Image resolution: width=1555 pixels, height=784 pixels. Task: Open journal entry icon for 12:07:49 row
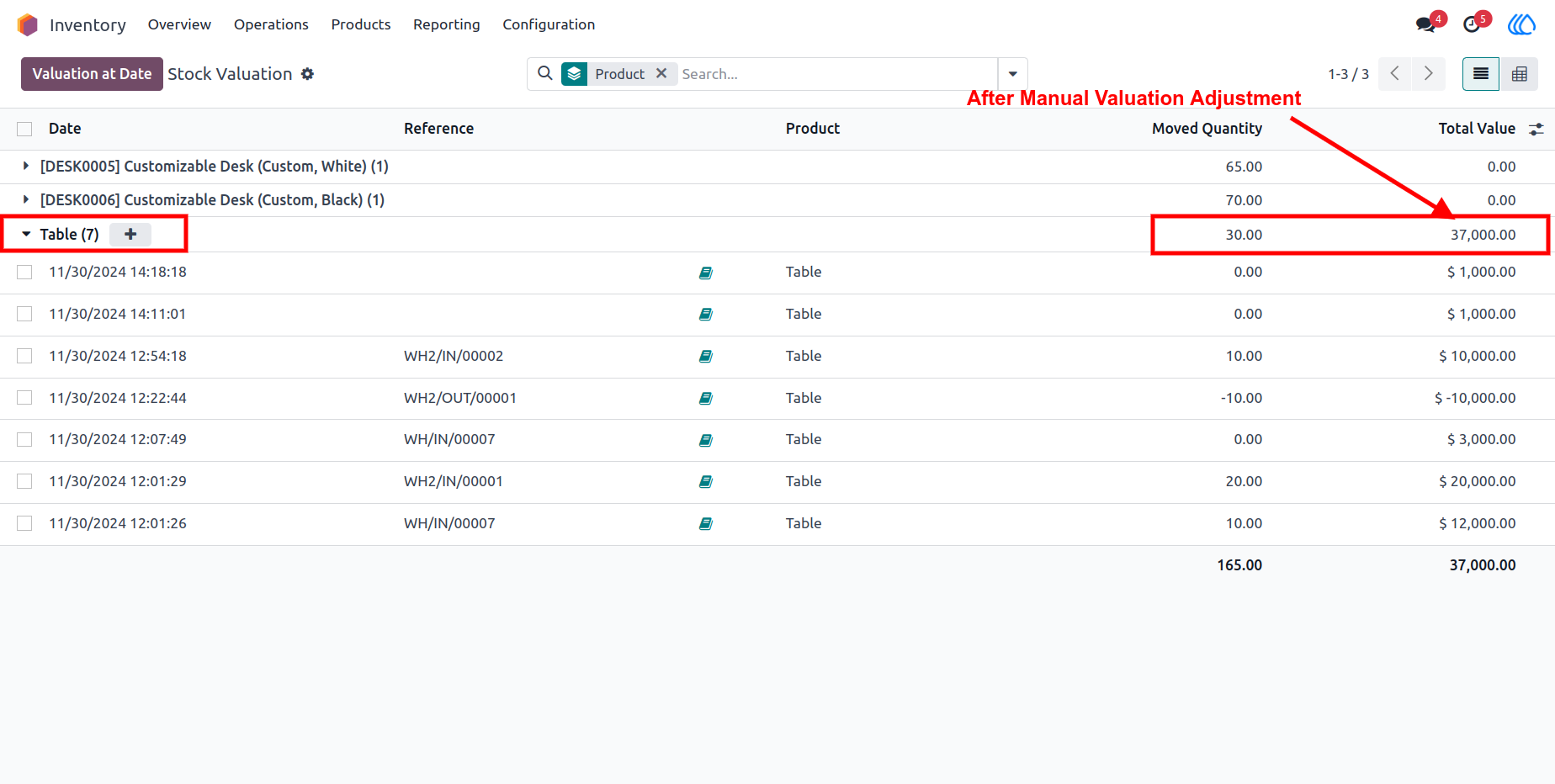(706, 440)
